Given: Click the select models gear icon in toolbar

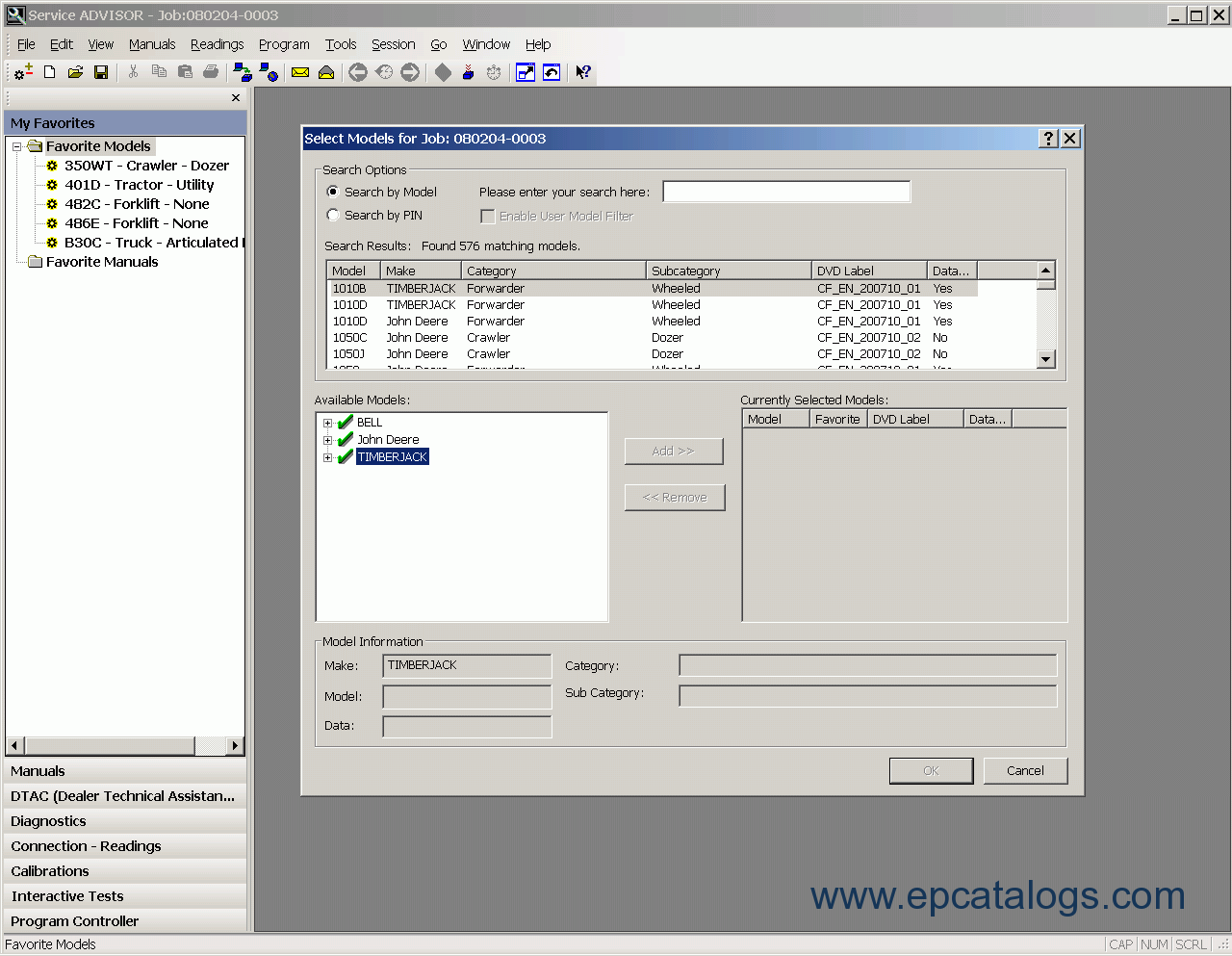Looking at the screenshot, I should (24, 72).
